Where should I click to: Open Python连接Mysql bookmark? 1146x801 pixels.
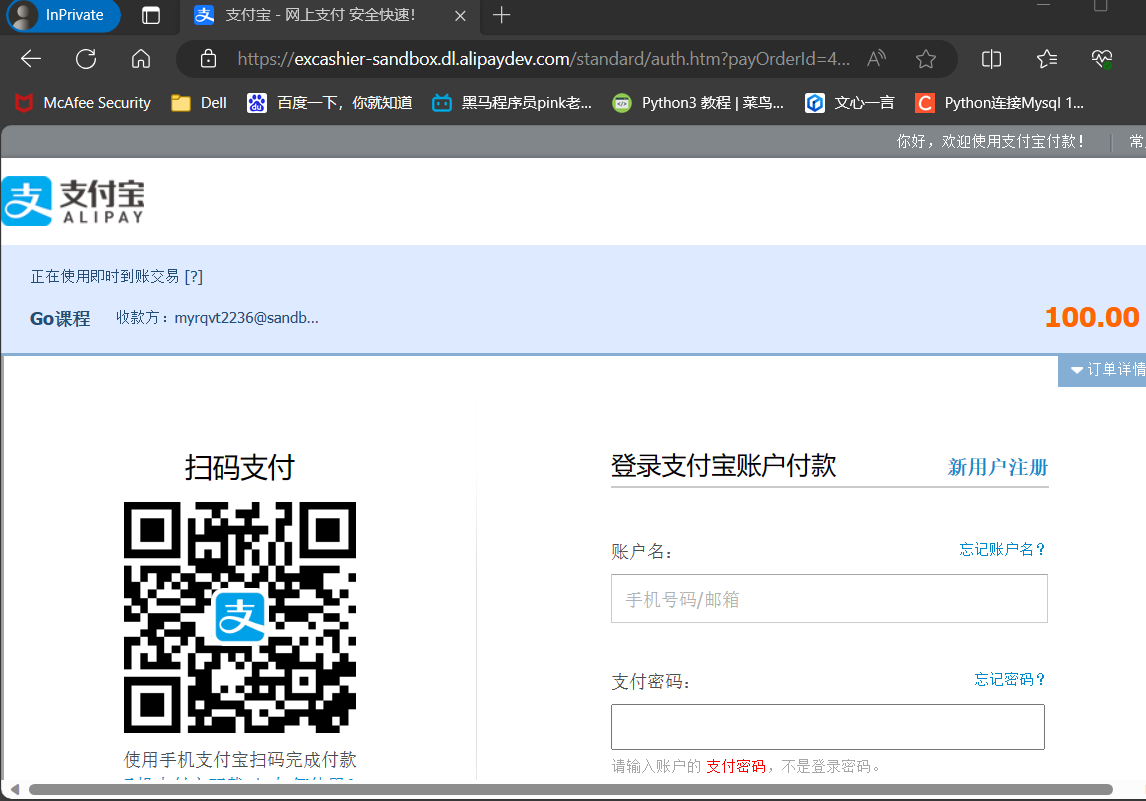pyautogui.click(x=999, y=103)
